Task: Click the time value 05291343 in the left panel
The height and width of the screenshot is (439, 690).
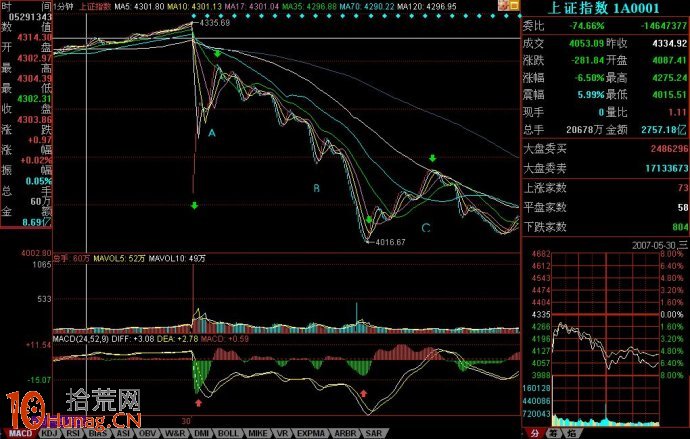Action: (30, 17)
